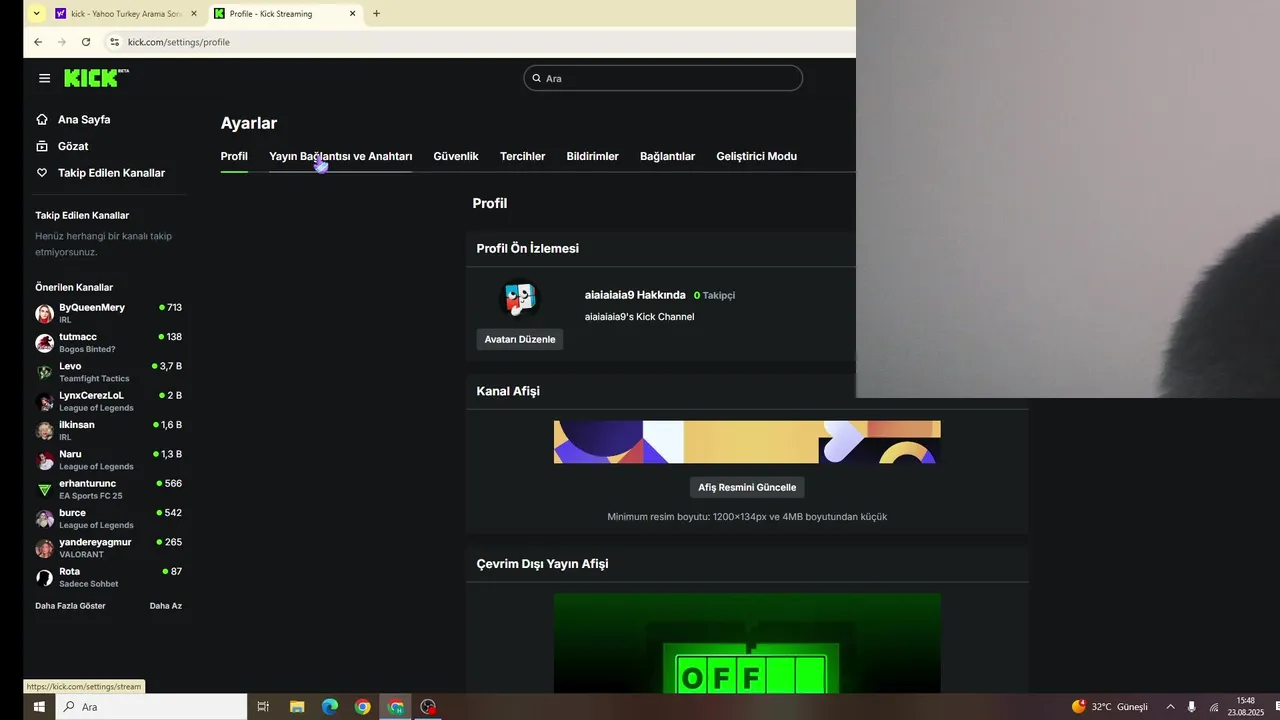Image resolution: width=1280 pixels, height=720 pixels.
Task: Click 'League of Legends' under Naru
Action: point(96,467)
